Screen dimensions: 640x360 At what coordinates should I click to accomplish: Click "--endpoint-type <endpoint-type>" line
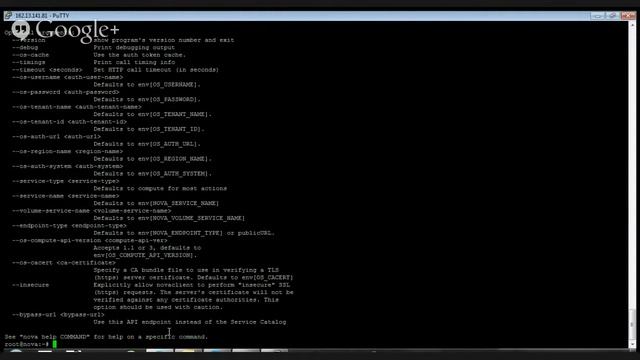click(x=69, y=225)
